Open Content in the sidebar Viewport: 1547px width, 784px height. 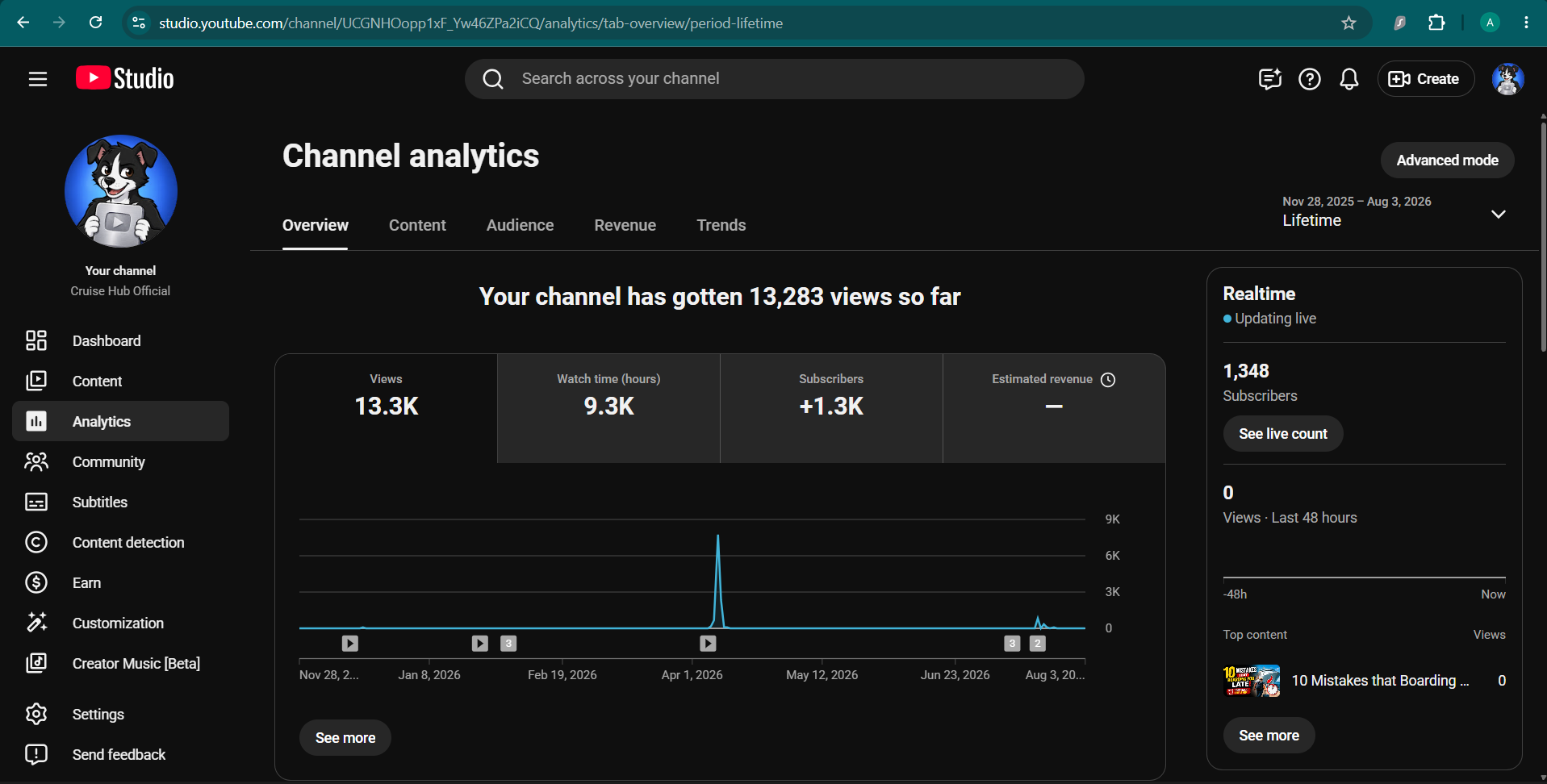(121, 381)
